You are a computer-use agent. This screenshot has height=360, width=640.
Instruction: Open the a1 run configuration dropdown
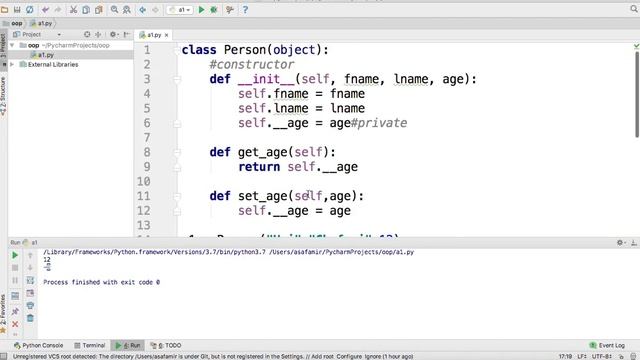pyautogui.click(x=180, y=9)
